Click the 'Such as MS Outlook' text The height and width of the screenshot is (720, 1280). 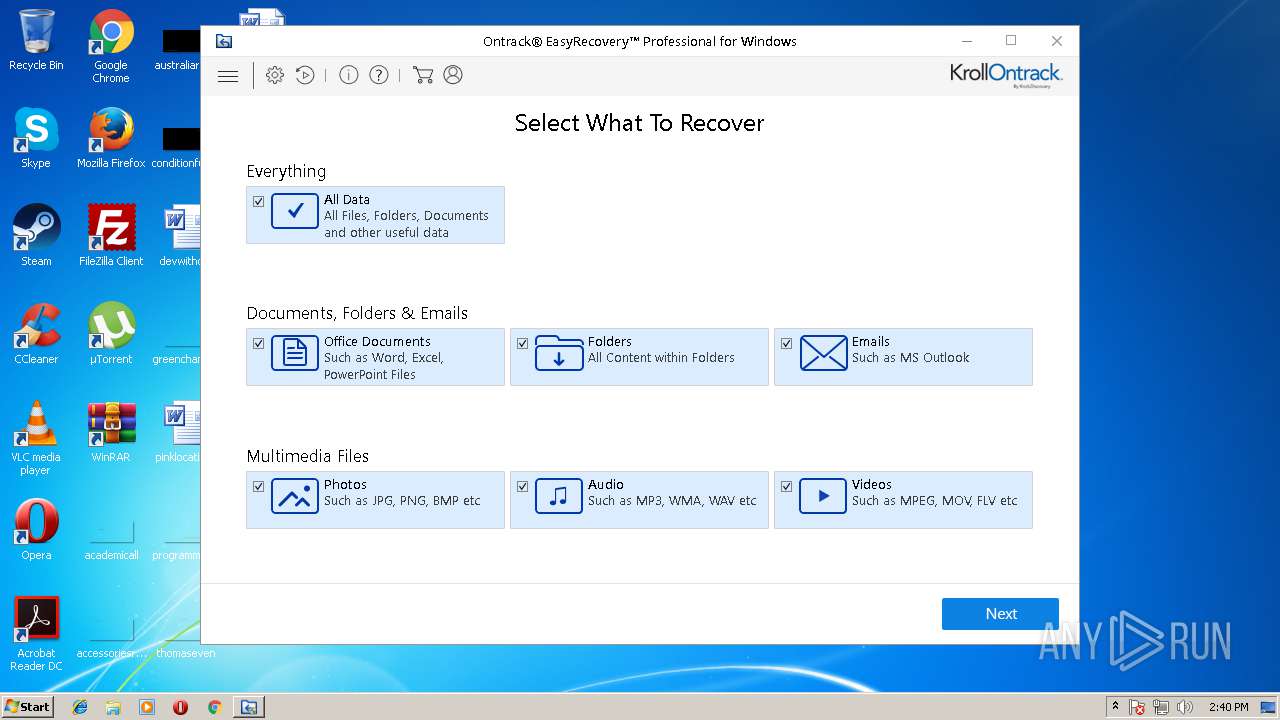coord(911,357)
